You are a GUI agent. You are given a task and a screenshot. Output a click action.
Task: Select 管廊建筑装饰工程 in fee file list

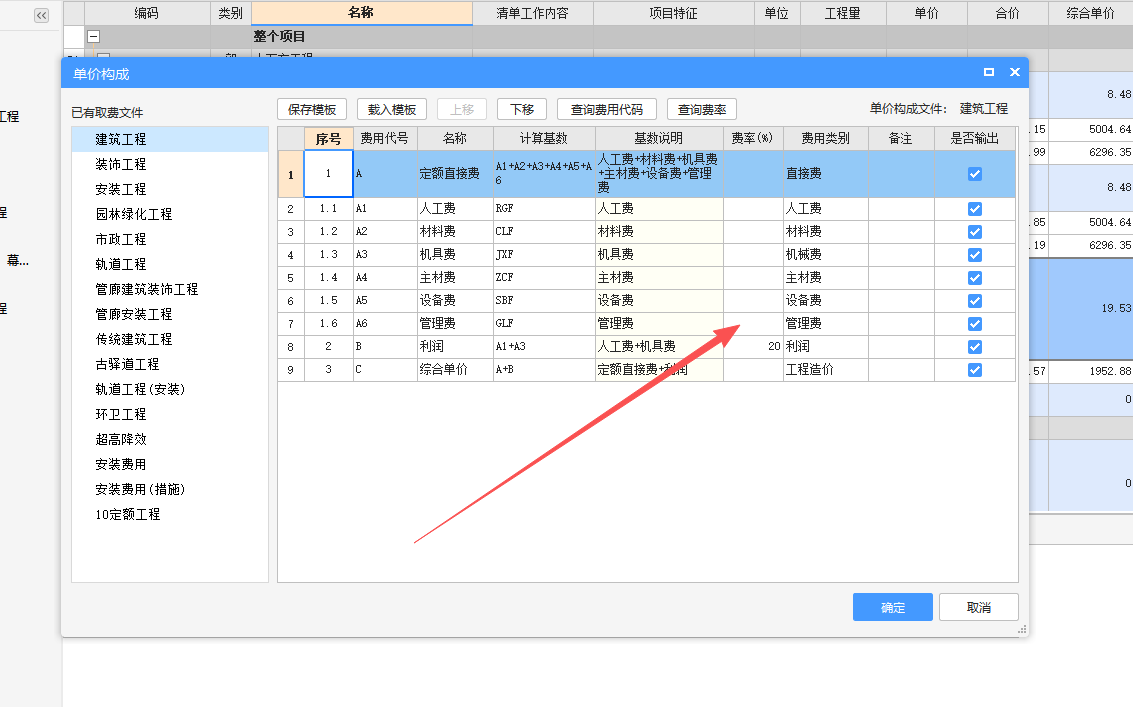coord(170,289)
